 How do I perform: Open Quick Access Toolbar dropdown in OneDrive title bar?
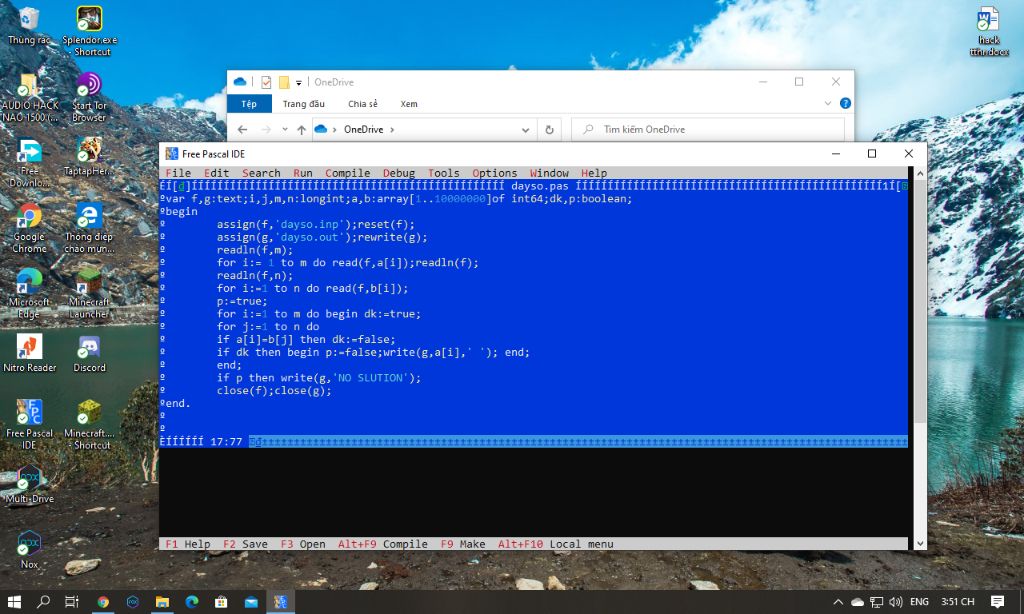[298, 82]
